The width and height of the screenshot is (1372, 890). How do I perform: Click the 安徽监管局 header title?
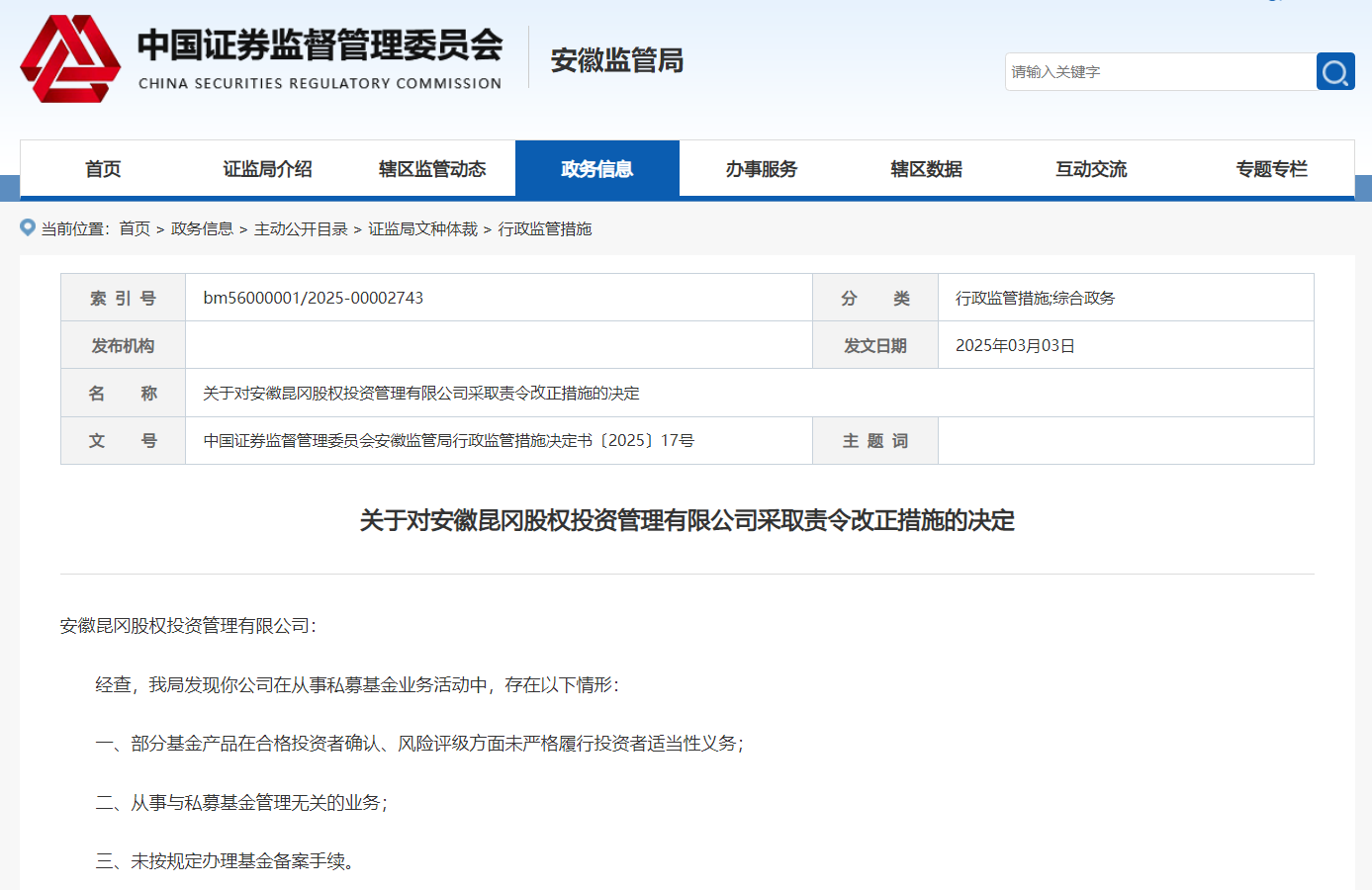click(x=616, y=60)
